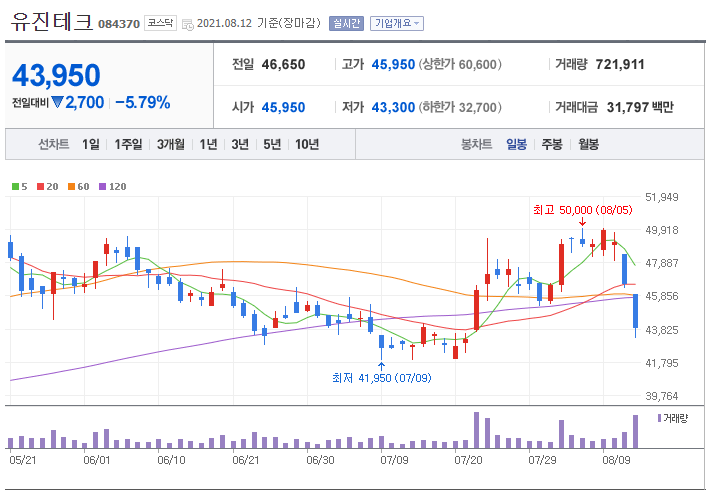
Task: Click the tallest volume bar near 07/20
Action: point(476,430)
